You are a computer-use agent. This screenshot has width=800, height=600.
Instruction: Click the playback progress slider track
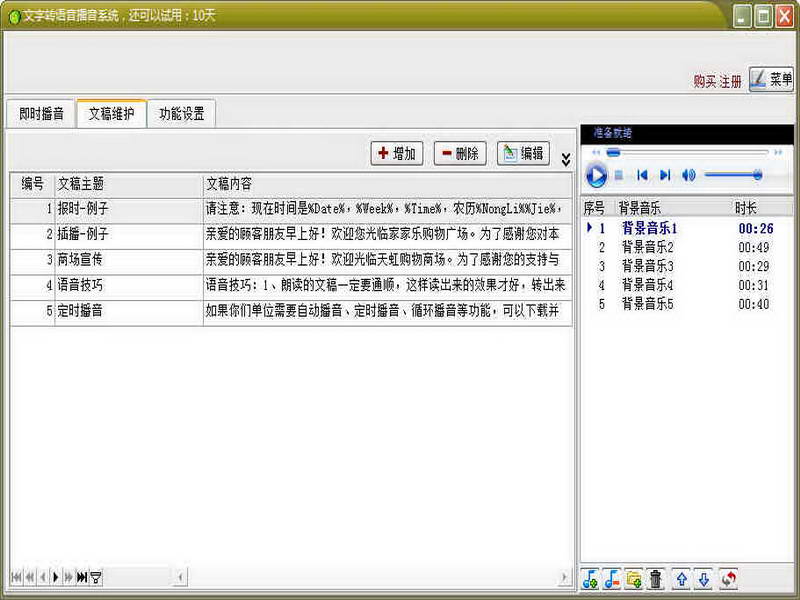click(687, 152)
